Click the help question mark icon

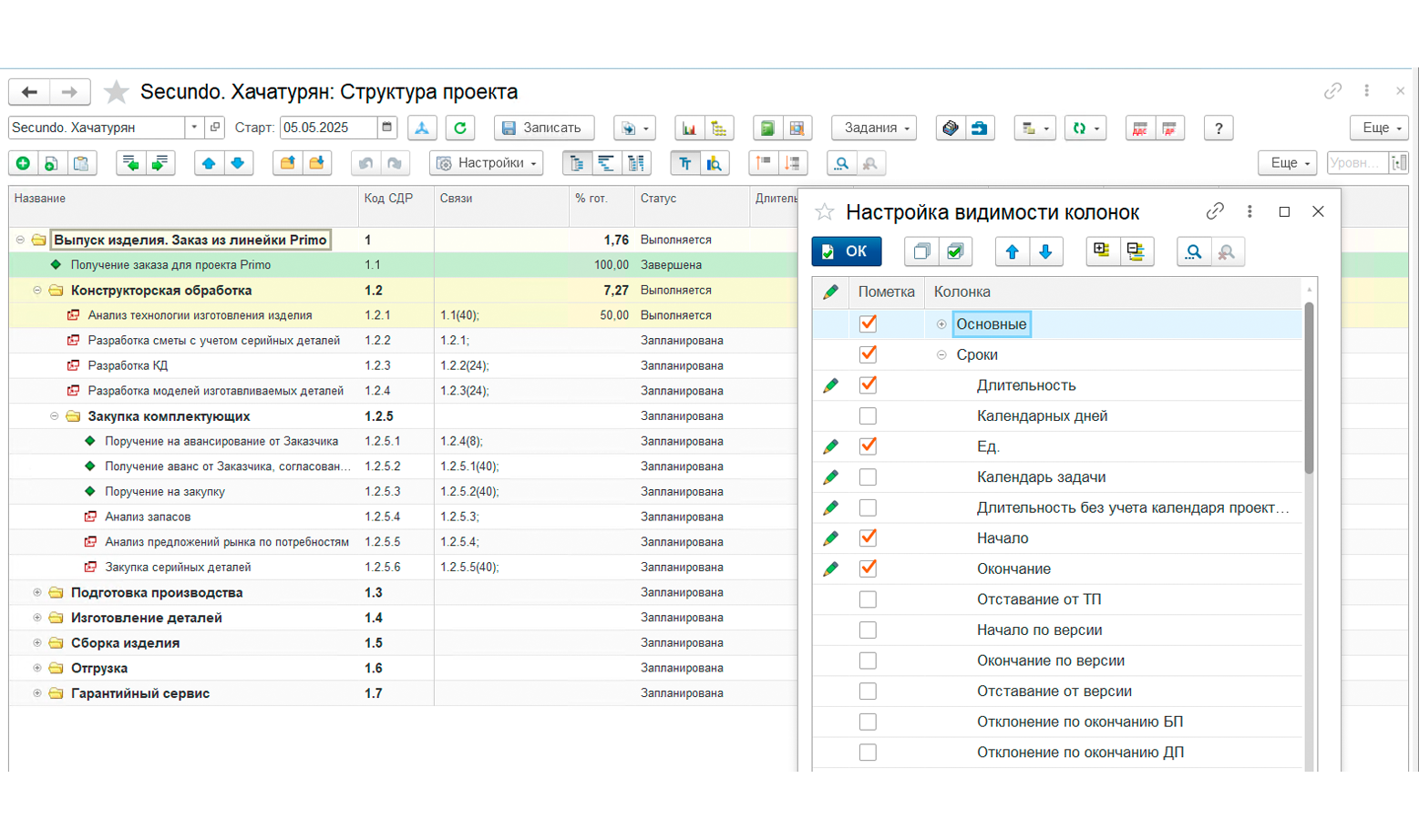tap(1218, 128)
